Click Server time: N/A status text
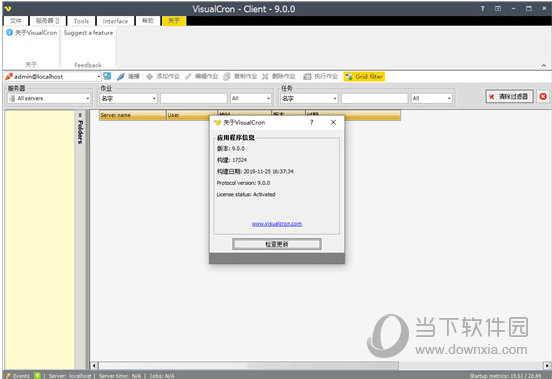Viewport: 552px width, 379px height. pyautogui.click(x=120, y=376)
